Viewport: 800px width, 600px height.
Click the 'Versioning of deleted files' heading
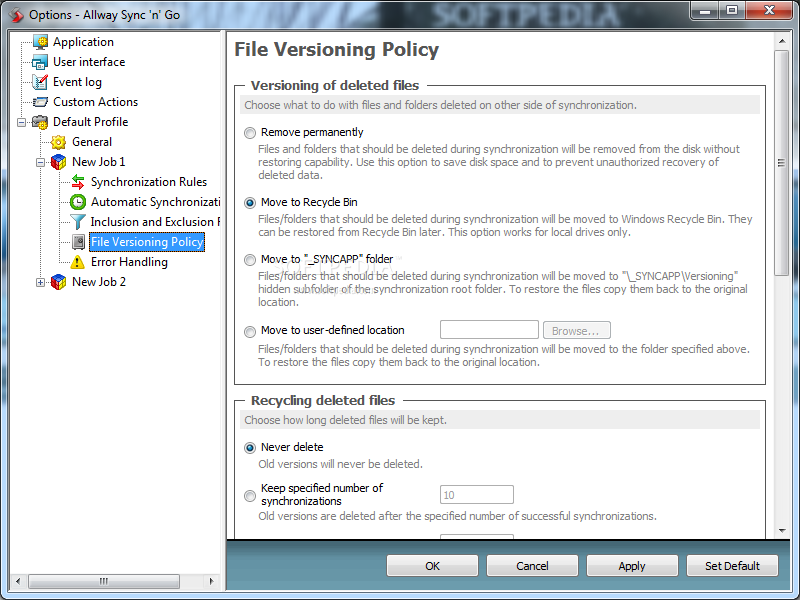point(335,85)
